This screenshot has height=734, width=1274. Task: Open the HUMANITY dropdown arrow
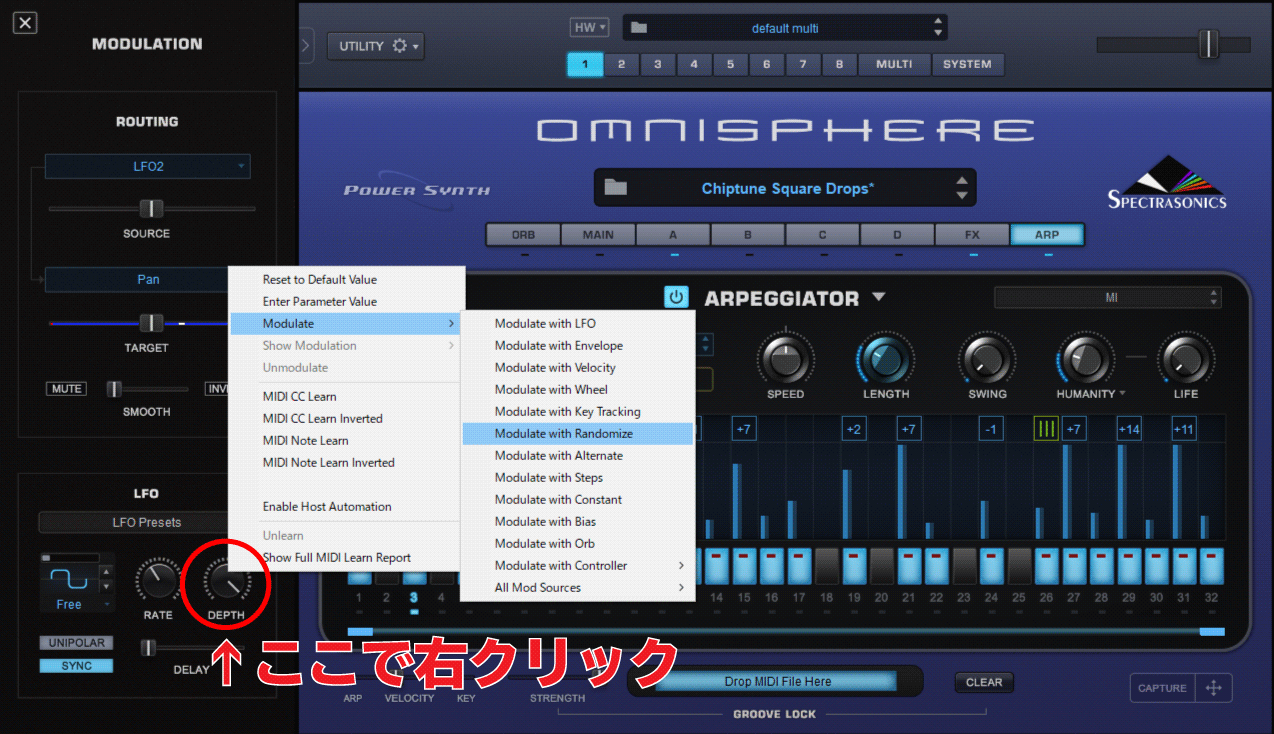(1123, 394)
